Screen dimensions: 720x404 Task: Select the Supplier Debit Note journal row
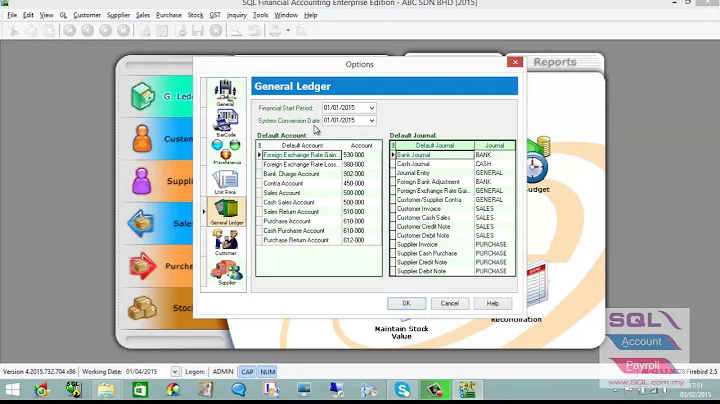coord(453,271)
